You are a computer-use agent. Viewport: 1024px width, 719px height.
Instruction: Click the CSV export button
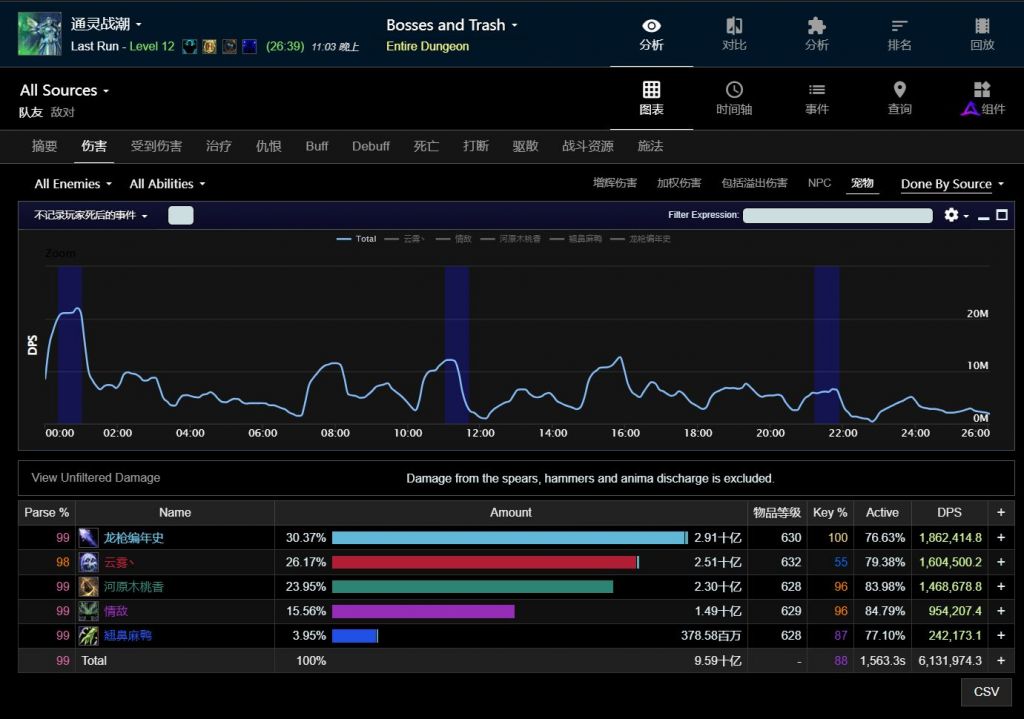point(986,692)
